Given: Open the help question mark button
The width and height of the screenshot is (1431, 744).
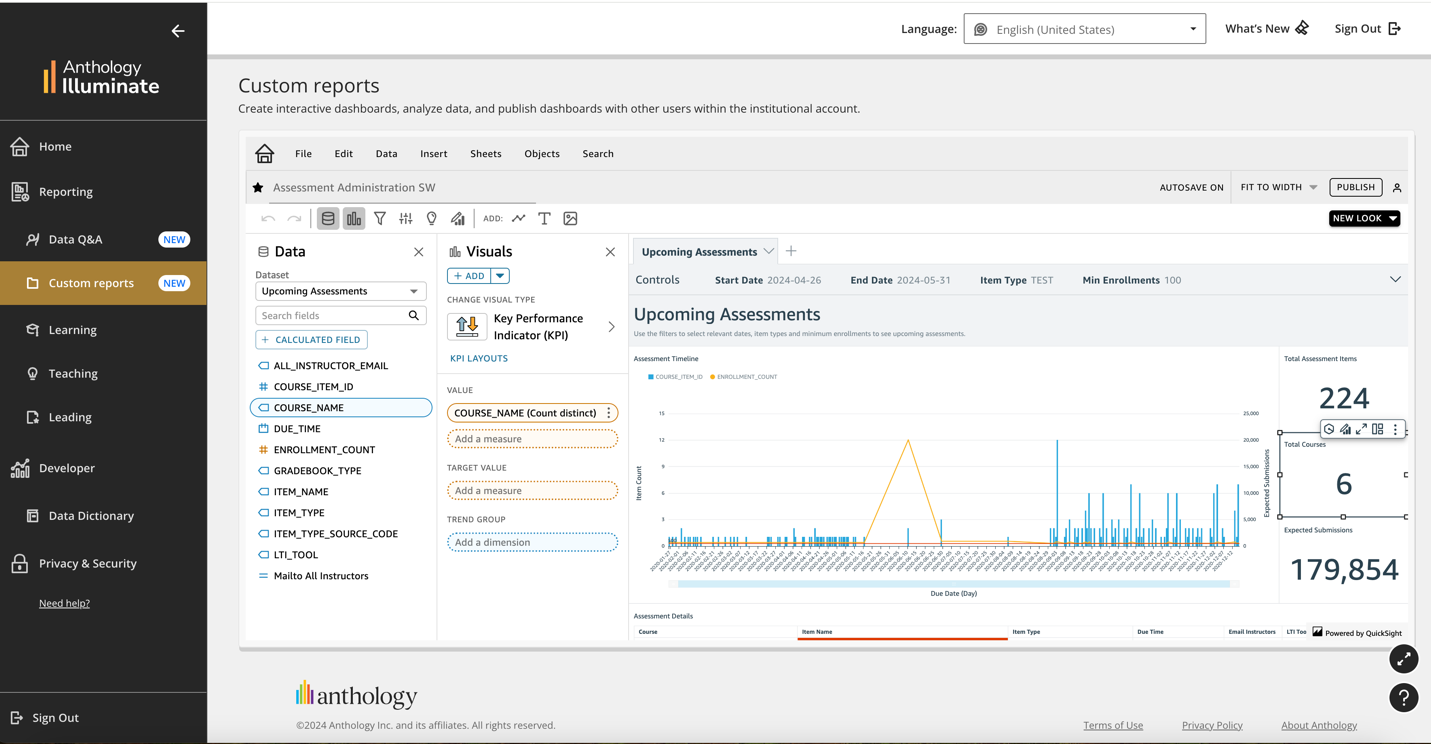Looking at the screenshot, I should [1404, 698].
